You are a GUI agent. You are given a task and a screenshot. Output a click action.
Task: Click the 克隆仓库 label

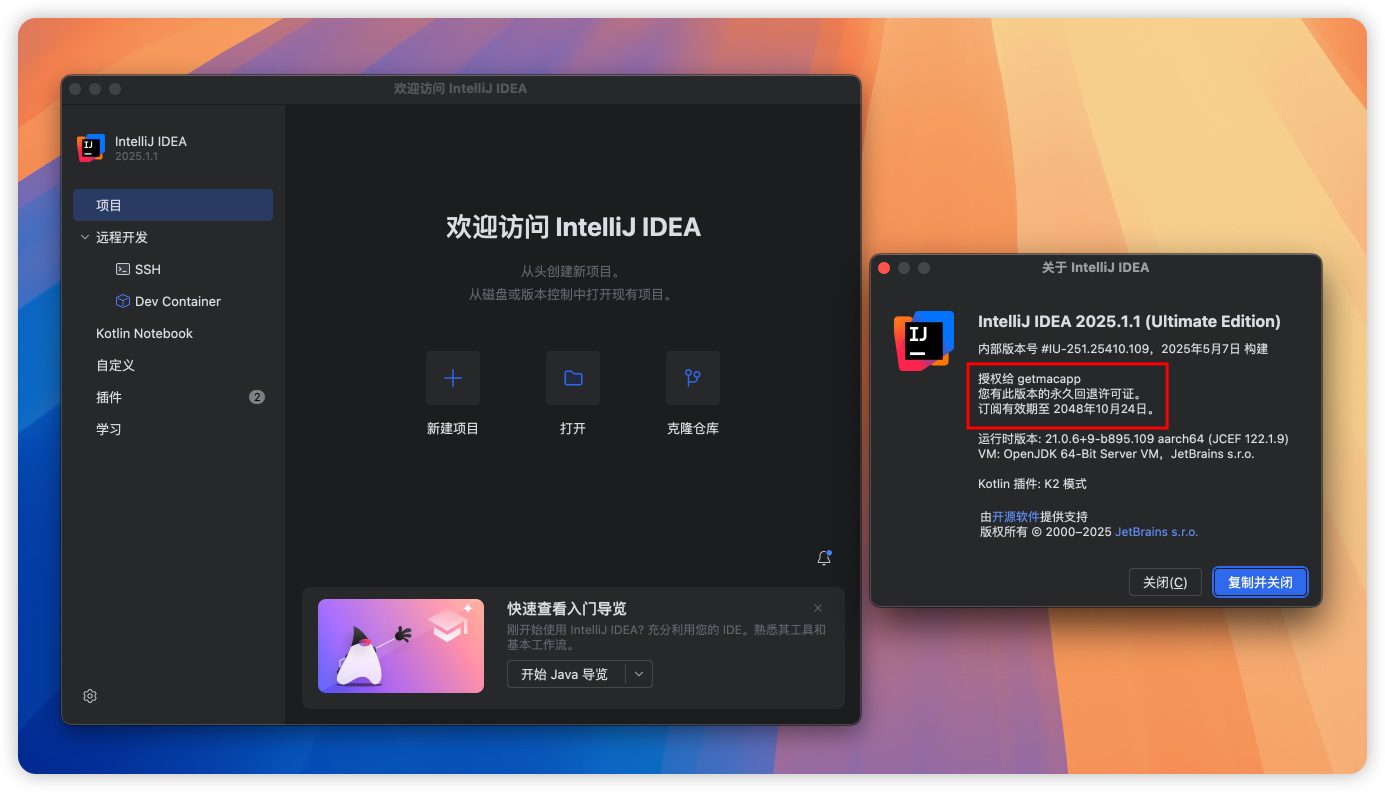coord(693,428)
